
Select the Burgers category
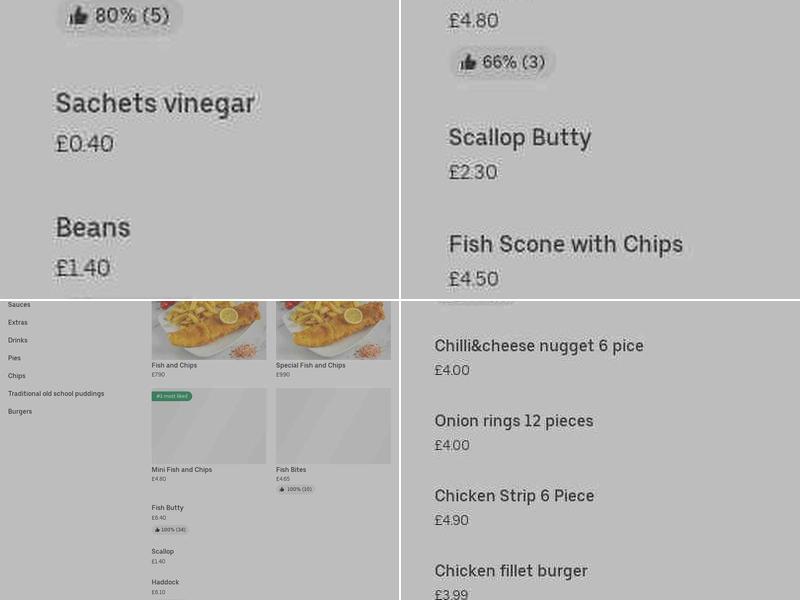(19, 411)
